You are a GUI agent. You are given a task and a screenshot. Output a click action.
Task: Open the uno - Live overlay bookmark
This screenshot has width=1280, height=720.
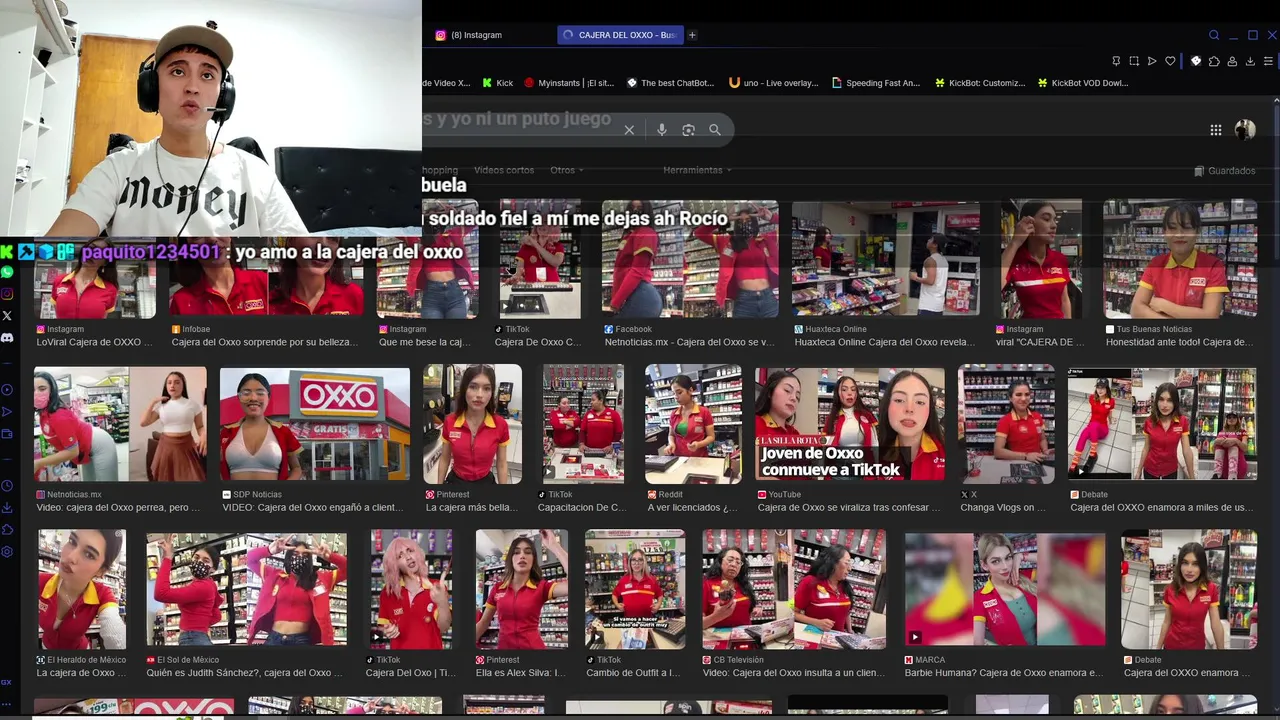(x=774, y=83)
